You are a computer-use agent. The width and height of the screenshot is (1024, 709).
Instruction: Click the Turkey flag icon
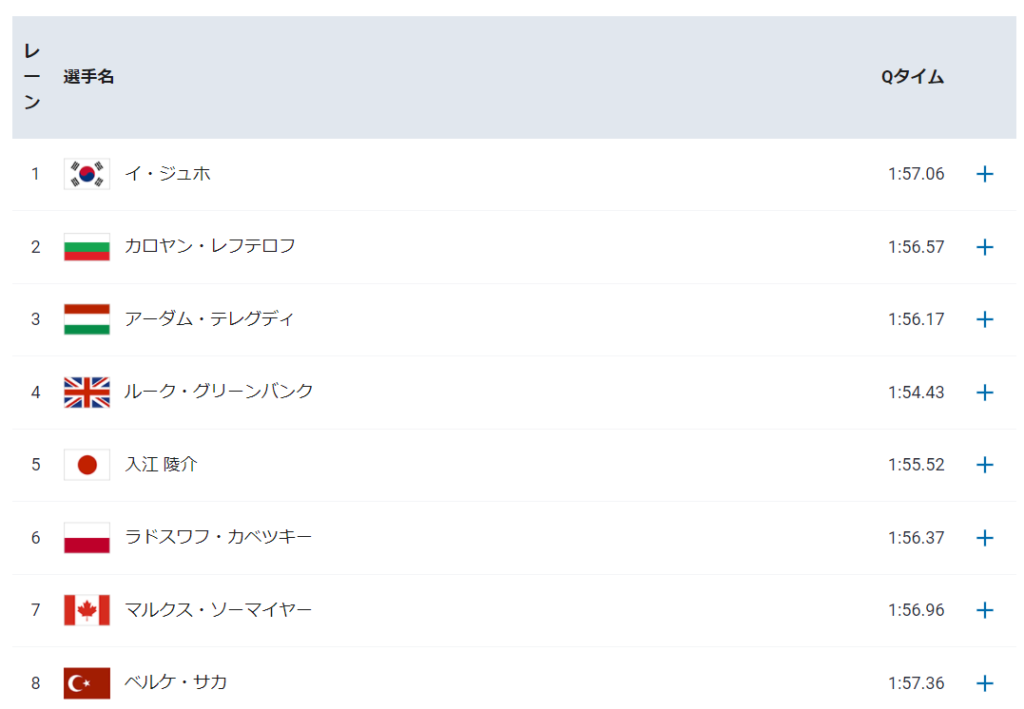point(87,684)
